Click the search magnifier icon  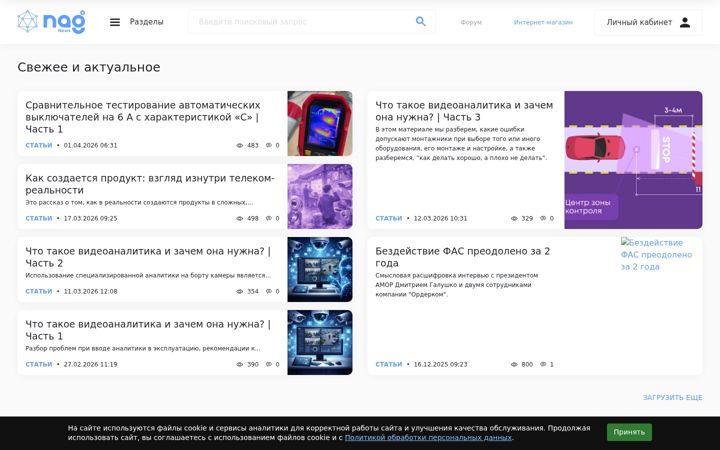[x=421, y=22]
